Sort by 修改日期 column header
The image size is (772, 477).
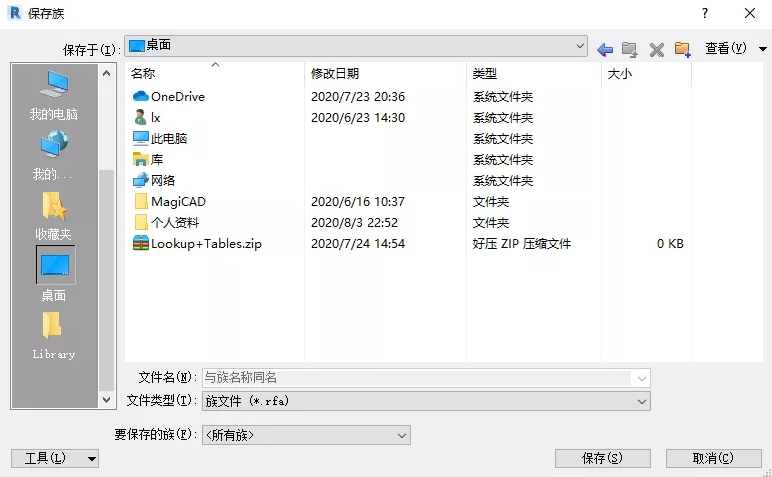coord(386,74)
